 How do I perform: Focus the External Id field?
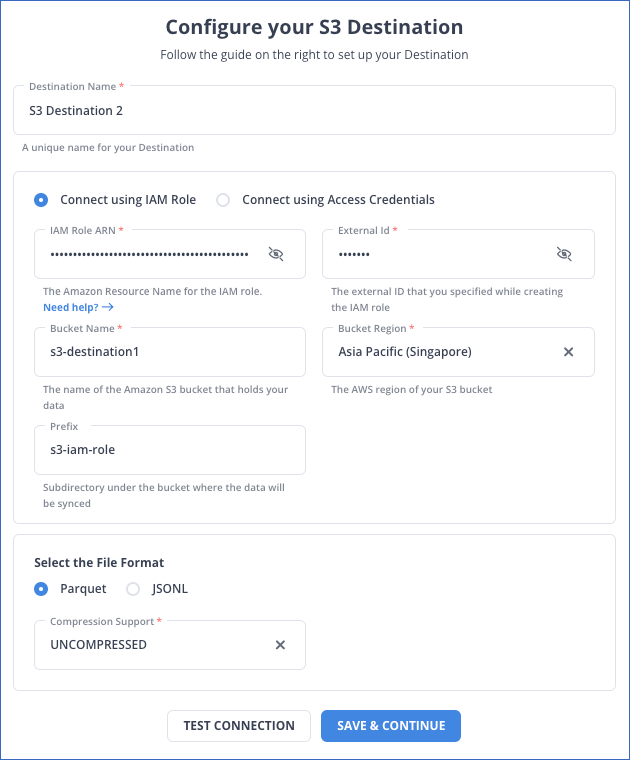point(458,254)
